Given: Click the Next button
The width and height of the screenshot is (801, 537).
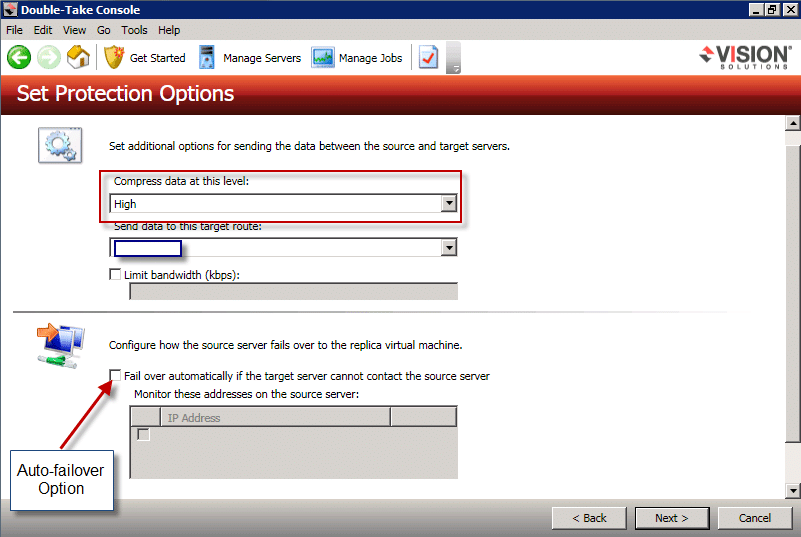Looking at the screenshot, I should [x=671, y=518].
